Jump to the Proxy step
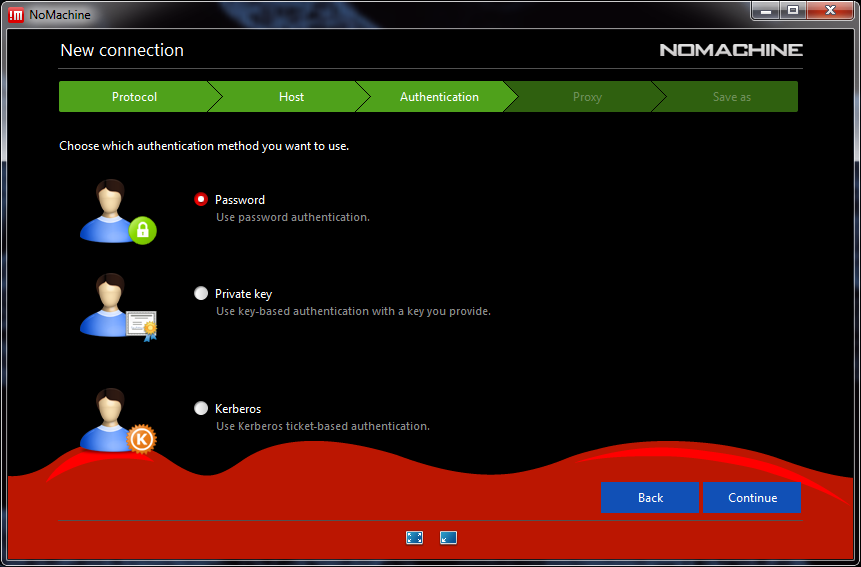The image size is (861, 567). 587,97
